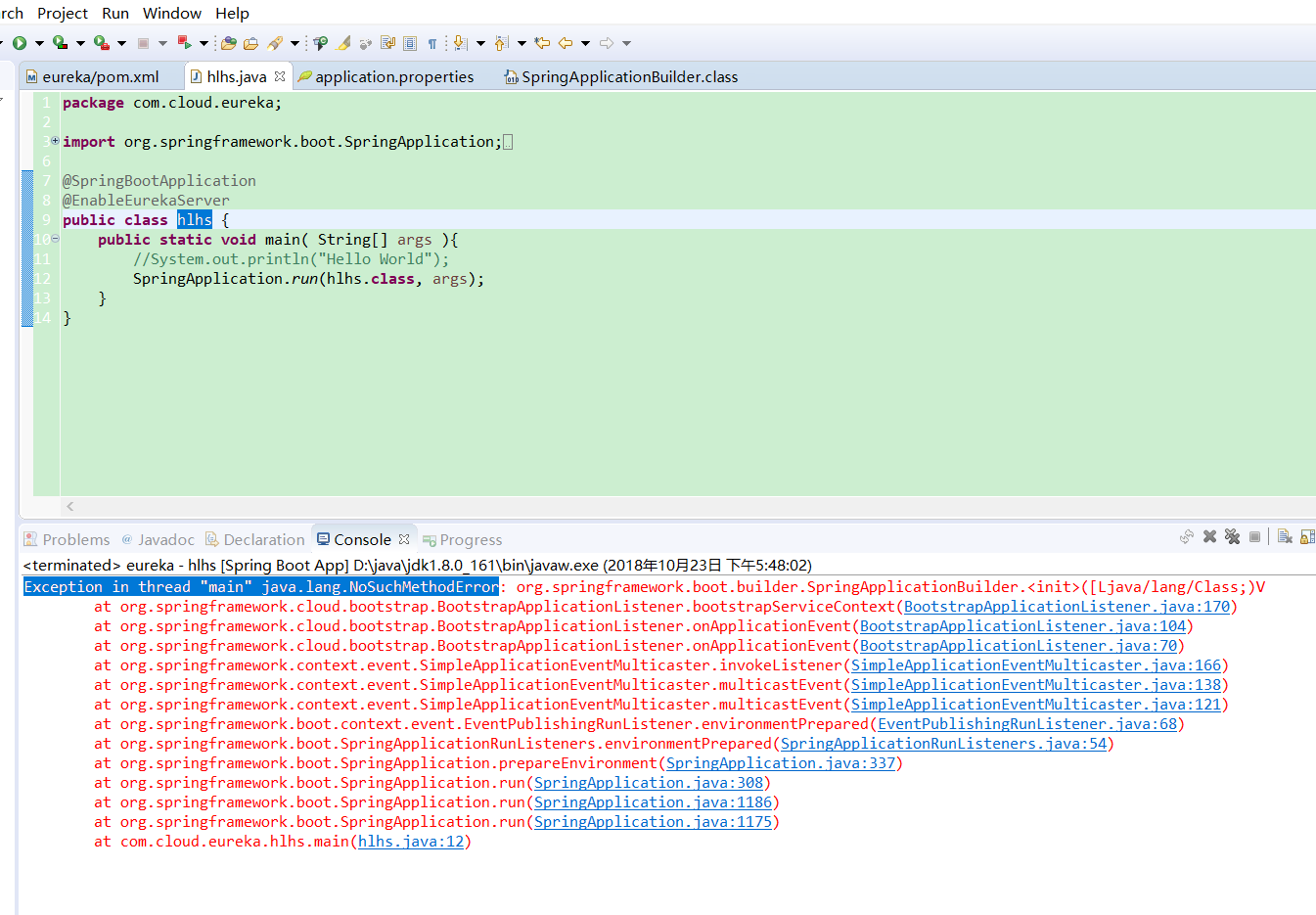
Task: Select the hlhs.java editor tab
Action: point(236,76)
